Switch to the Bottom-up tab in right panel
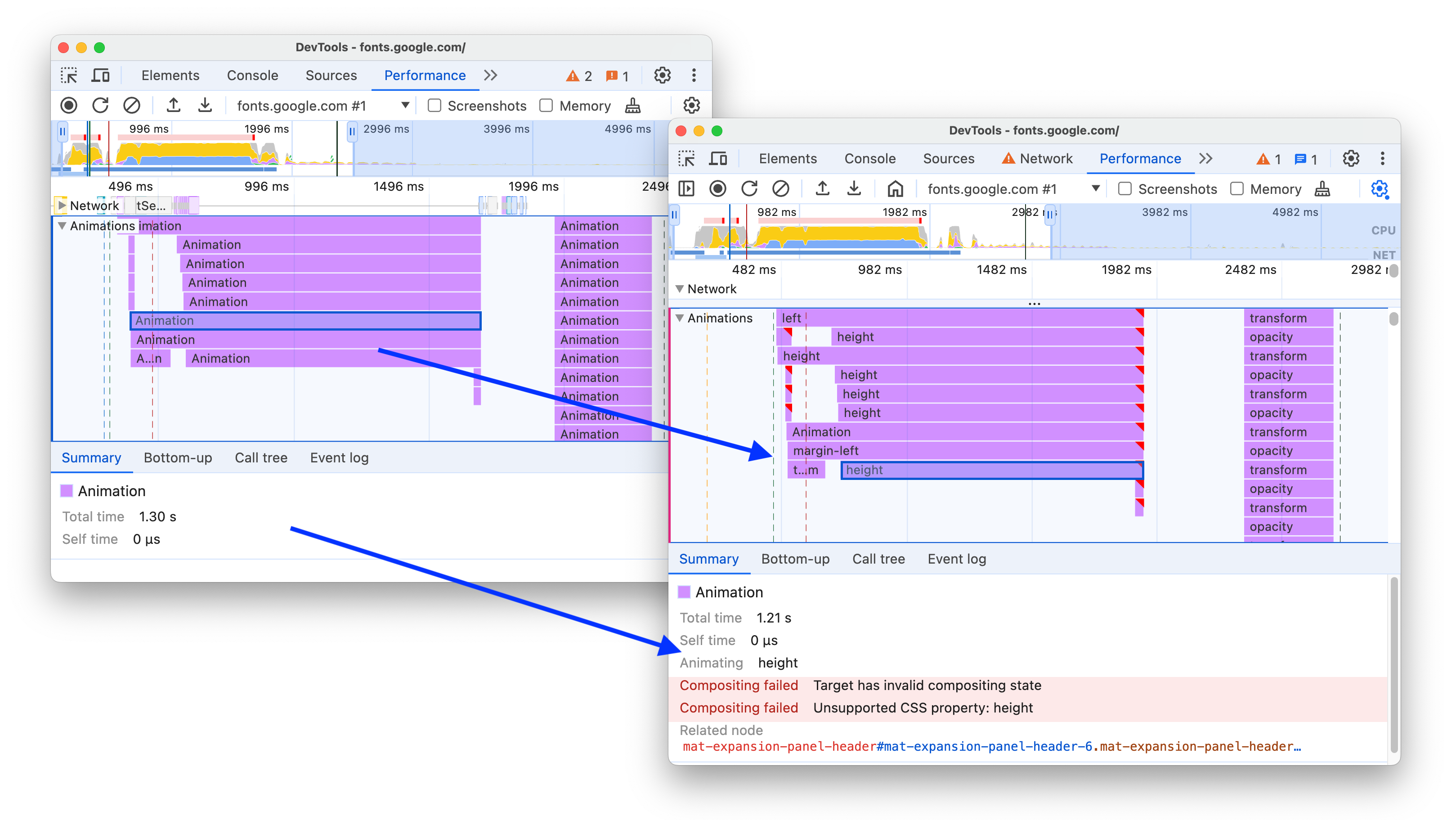The height and width of the screenshot is (820, 1456). (795, 559)
